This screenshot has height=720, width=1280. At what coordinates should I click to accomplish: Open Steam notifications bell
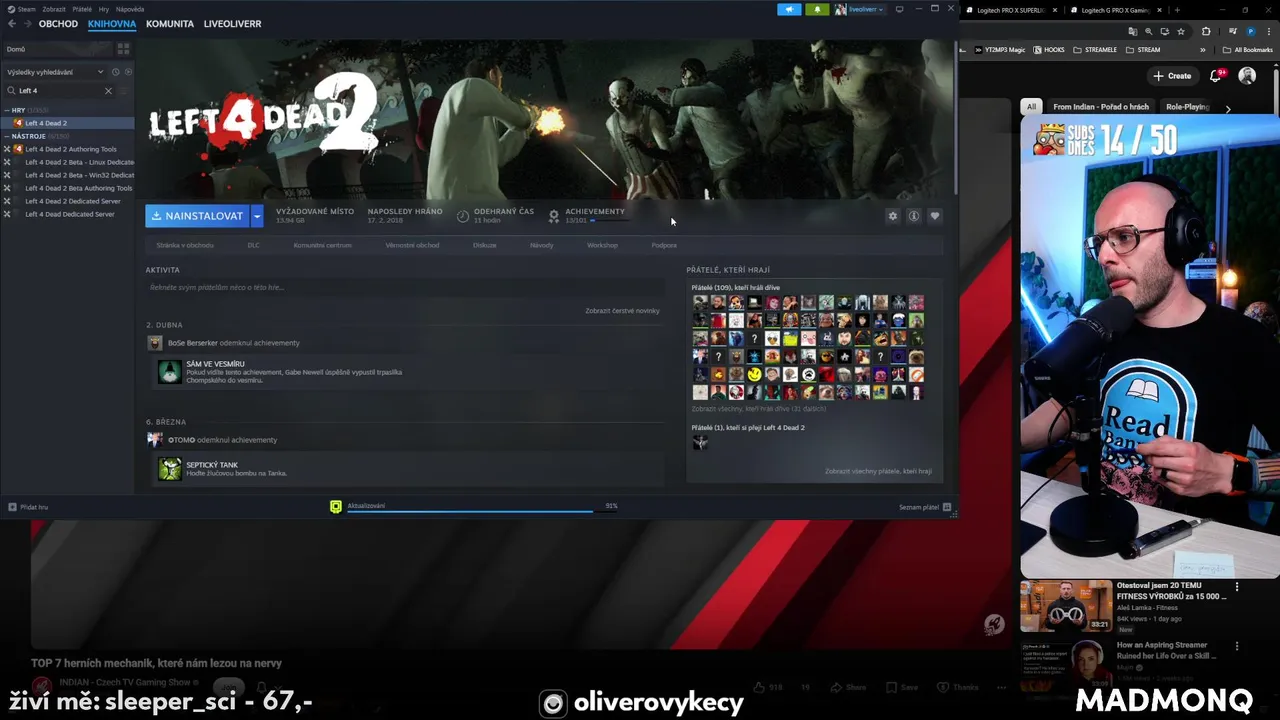tap(817, 9)
